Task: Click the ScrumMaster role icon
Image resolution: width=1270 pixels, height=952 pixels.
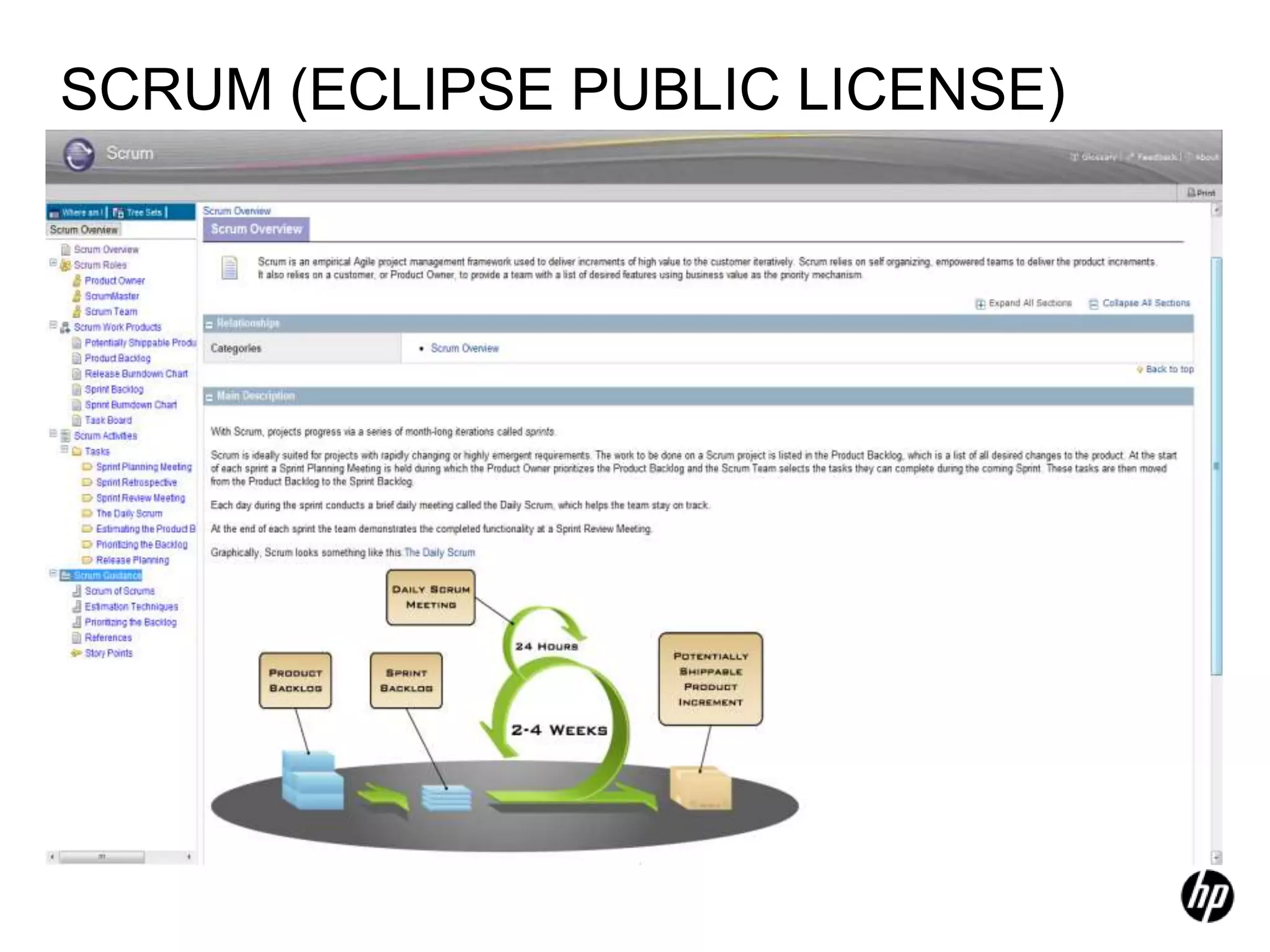Action: click(x=77, y=296)
